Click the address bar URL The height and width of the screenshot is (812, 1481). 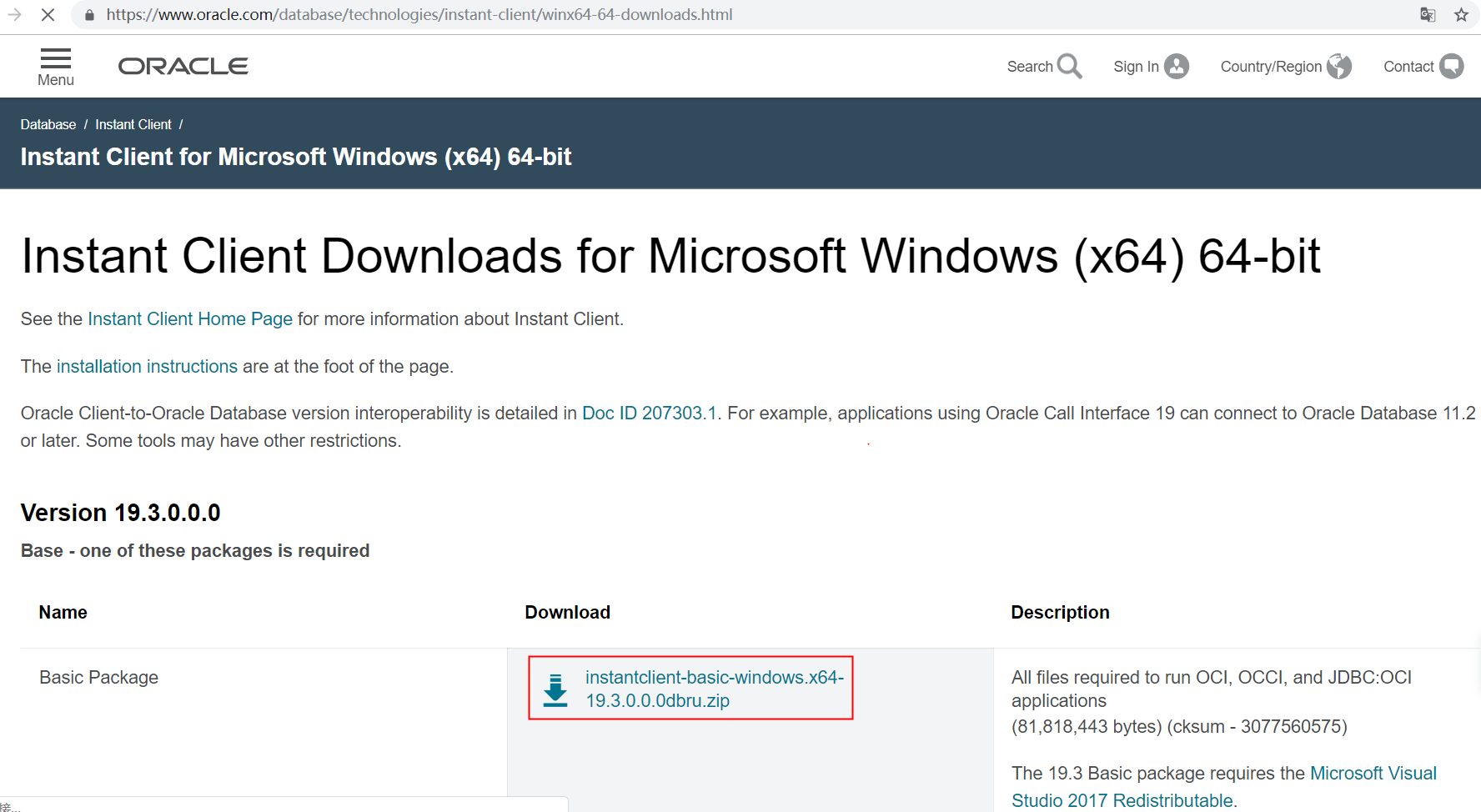(x=419, y=15)
